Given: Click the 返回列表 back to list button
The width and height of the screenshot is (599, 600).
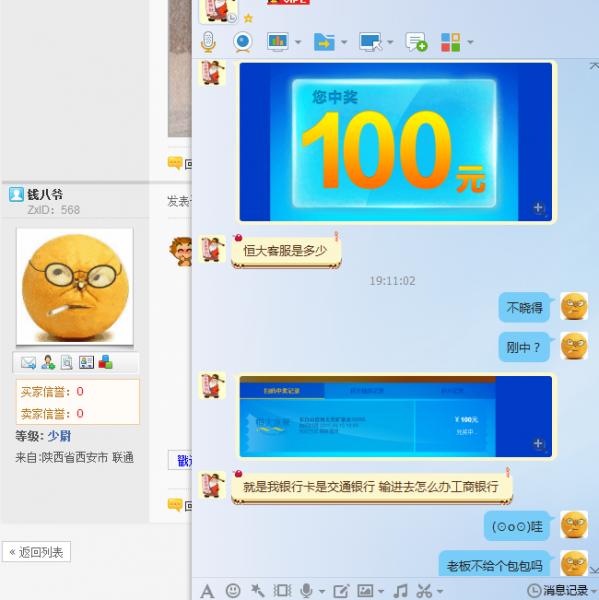Looking at the screenshot, I should coord(36,552).
